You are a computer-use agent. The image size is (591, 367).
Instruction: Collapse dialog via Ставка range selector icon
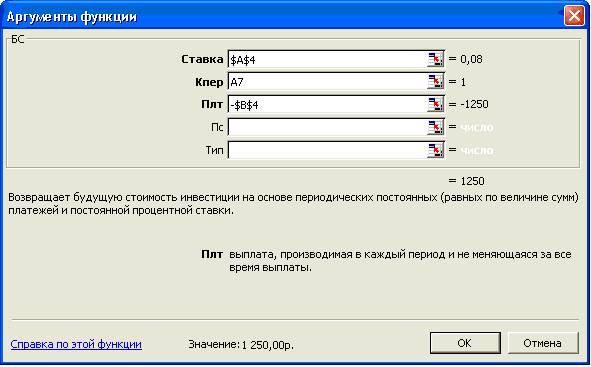pos(435,60)
